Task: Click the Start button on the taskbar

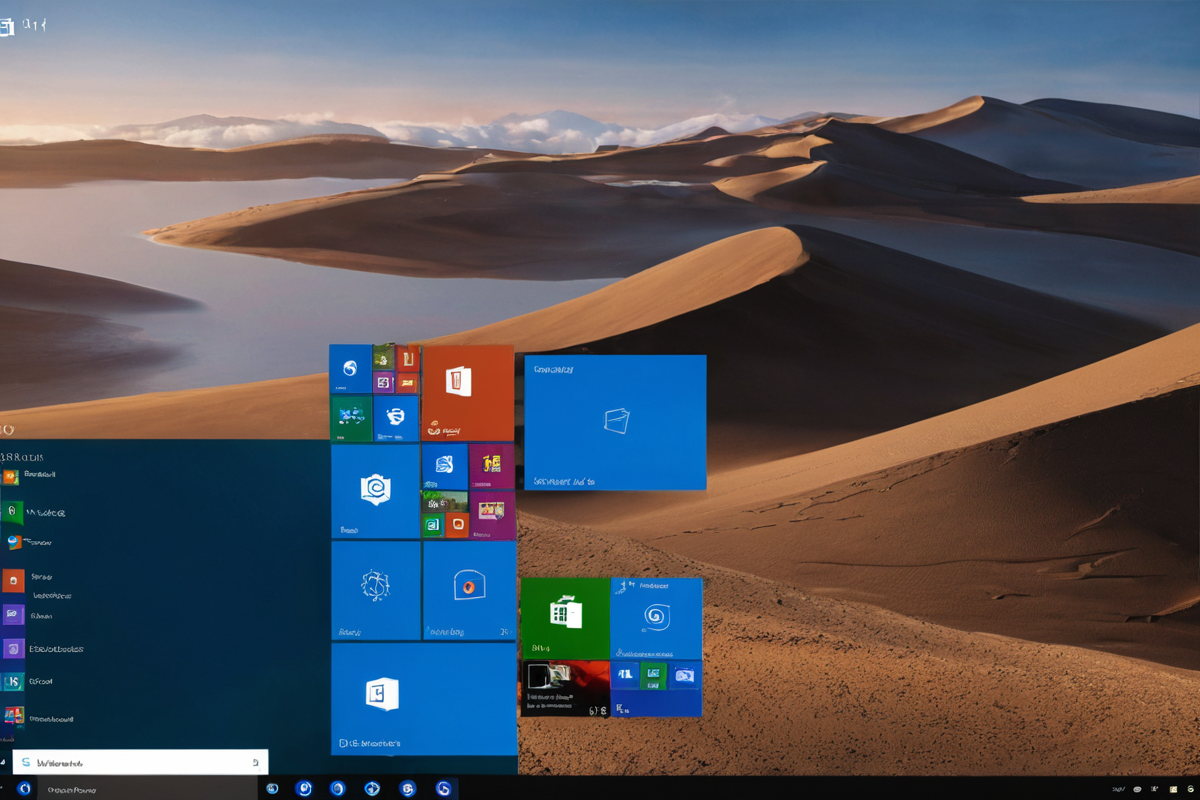Action: click(x=24, y=788)
